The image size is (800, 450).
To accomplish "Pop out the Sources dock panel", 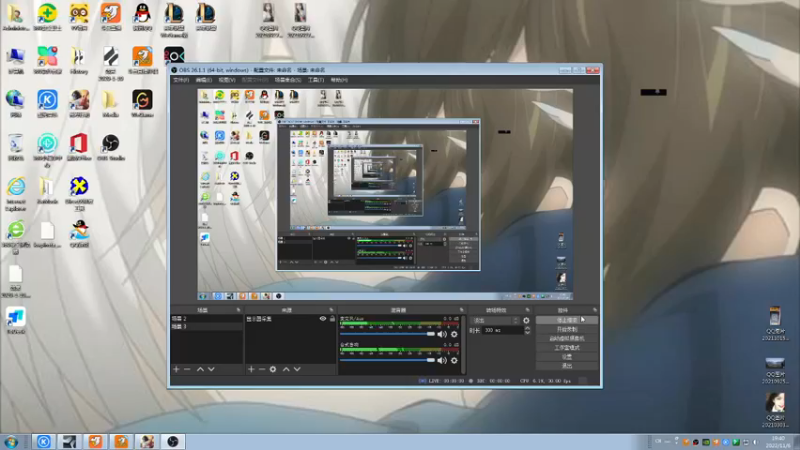I will pos(331,310).
